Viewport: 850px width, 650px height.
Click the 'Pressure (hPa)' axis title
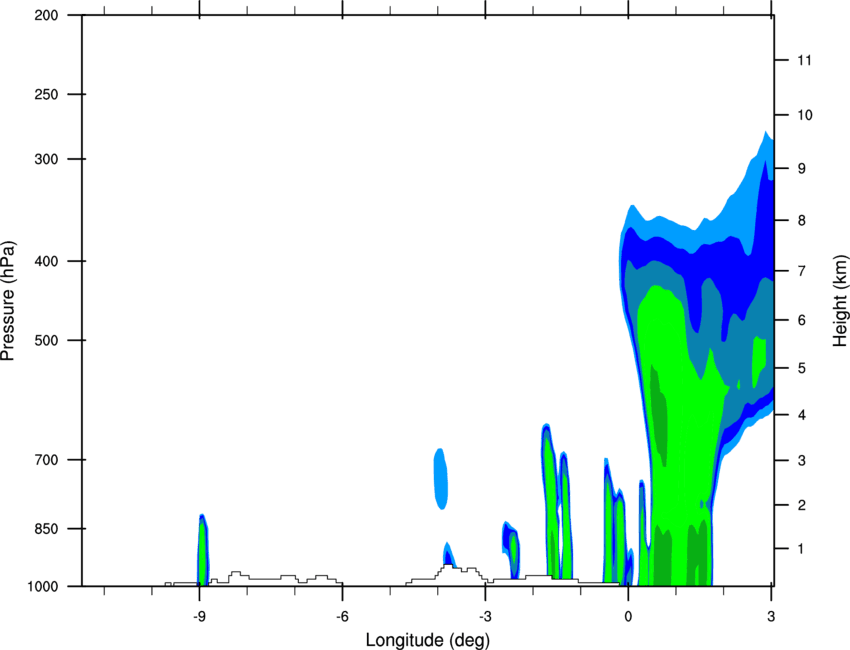(x=8, y=301)
